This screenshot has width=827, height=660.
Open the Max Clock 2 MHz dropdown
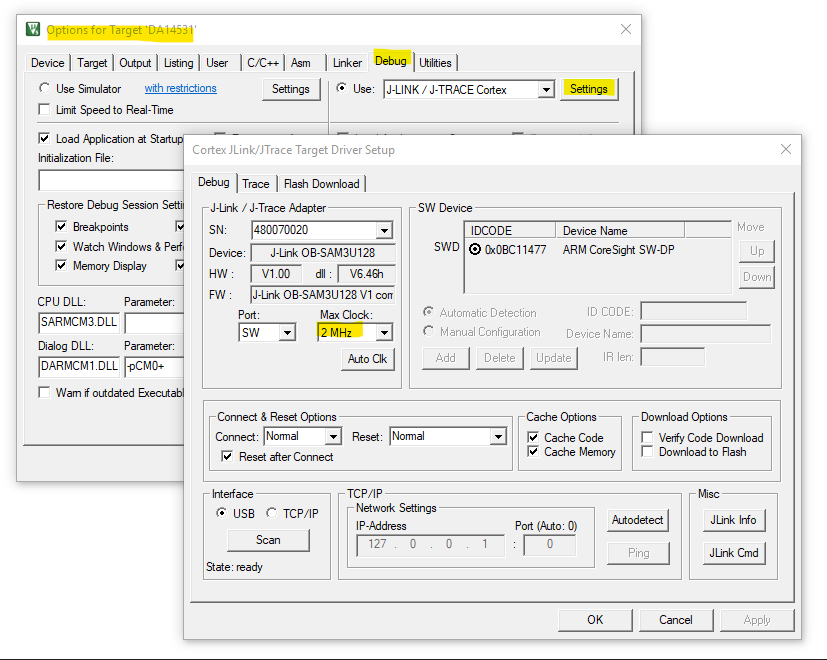(384, 333)
